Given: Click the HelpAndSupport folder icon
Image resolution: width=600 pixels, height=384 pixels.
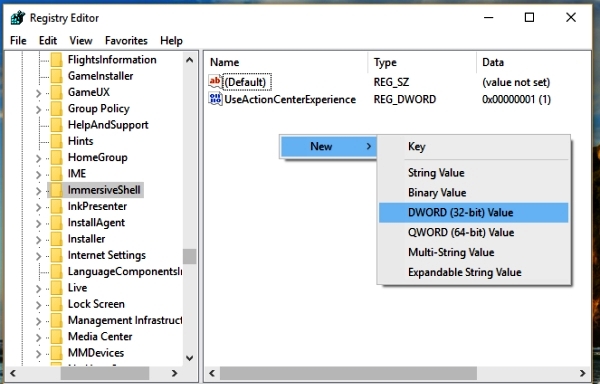Looking at the screenshot, I should (56, 125).
